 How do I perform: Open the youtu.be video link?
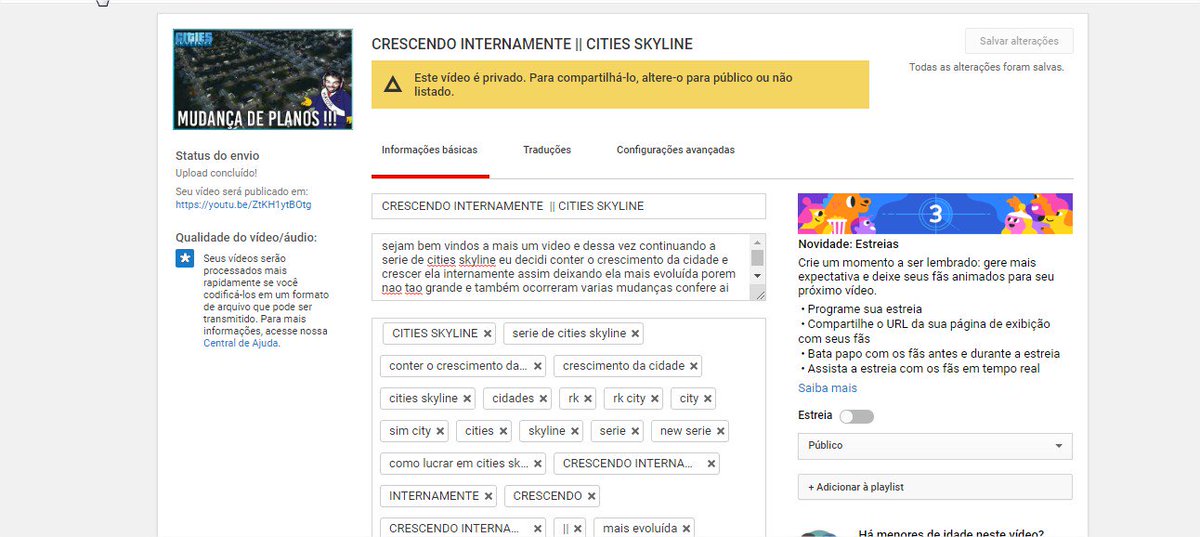[243, 205]
